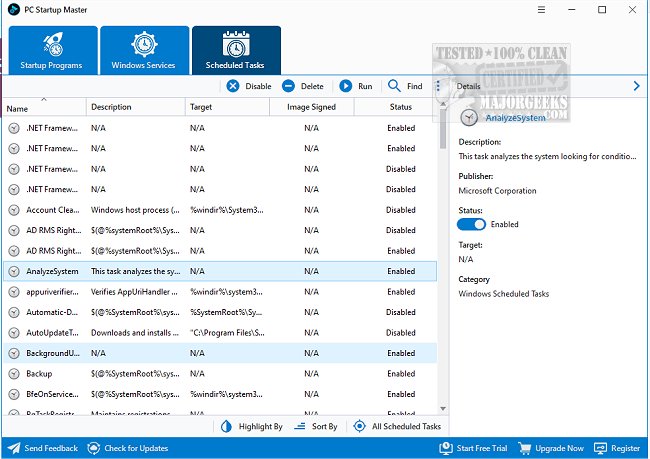The height and width of the screenshot is (459, 650).
Task: Select the Account Clea... task name
Action: 53,210
